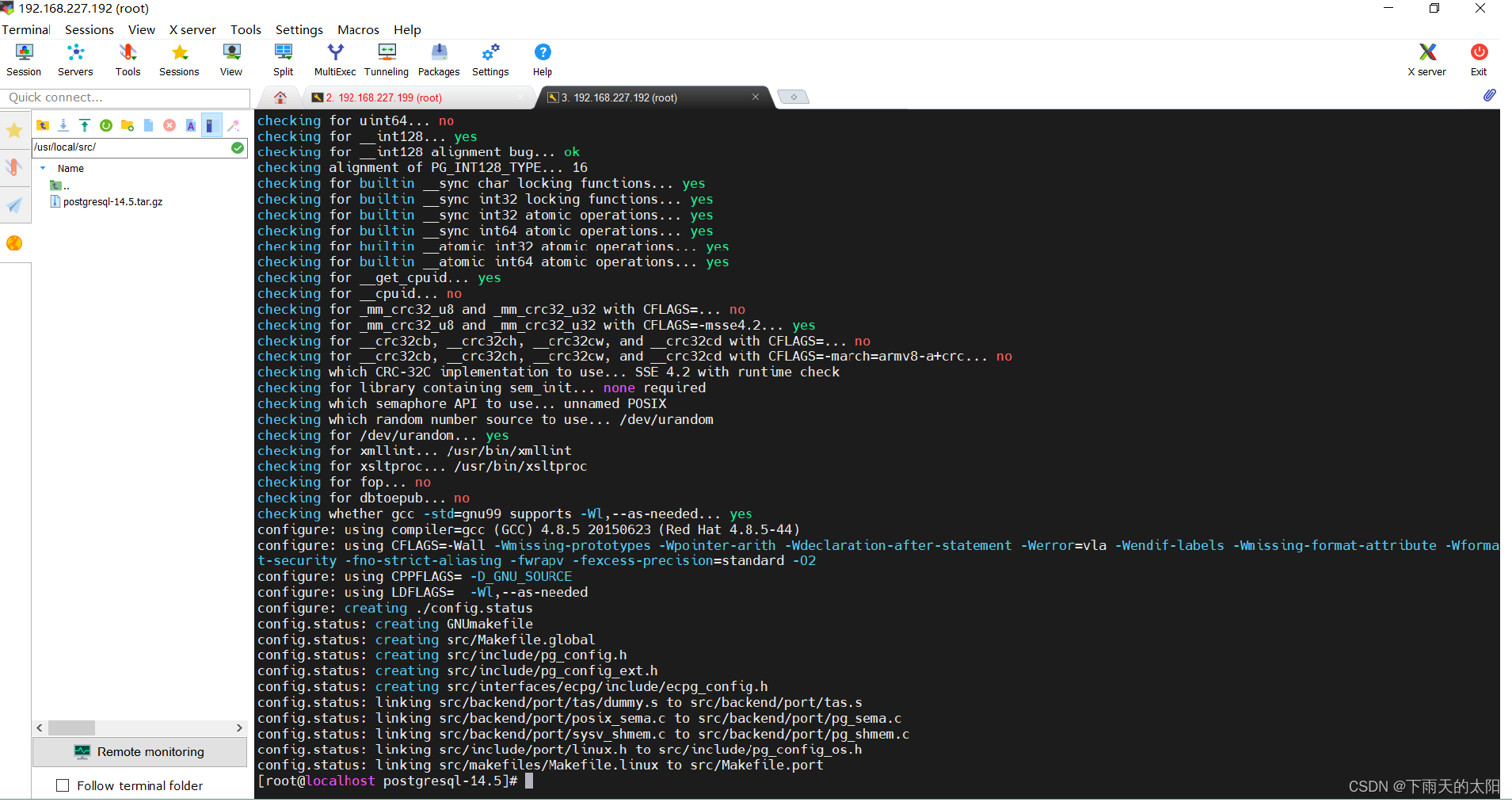Click the paperclip icon at far right
Image resolution: width=1512 pixels, height=802 pixels.
pos(1489,96)
